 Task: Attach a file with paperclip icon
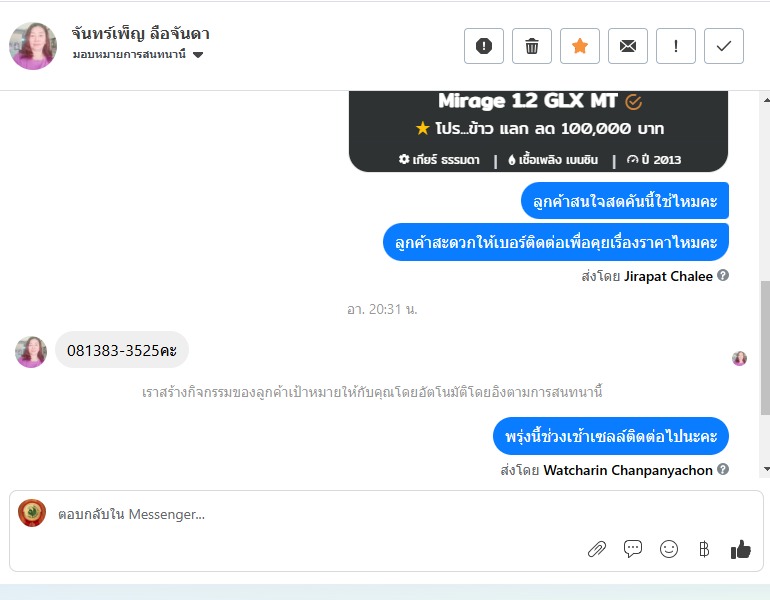tap(597, 549)
